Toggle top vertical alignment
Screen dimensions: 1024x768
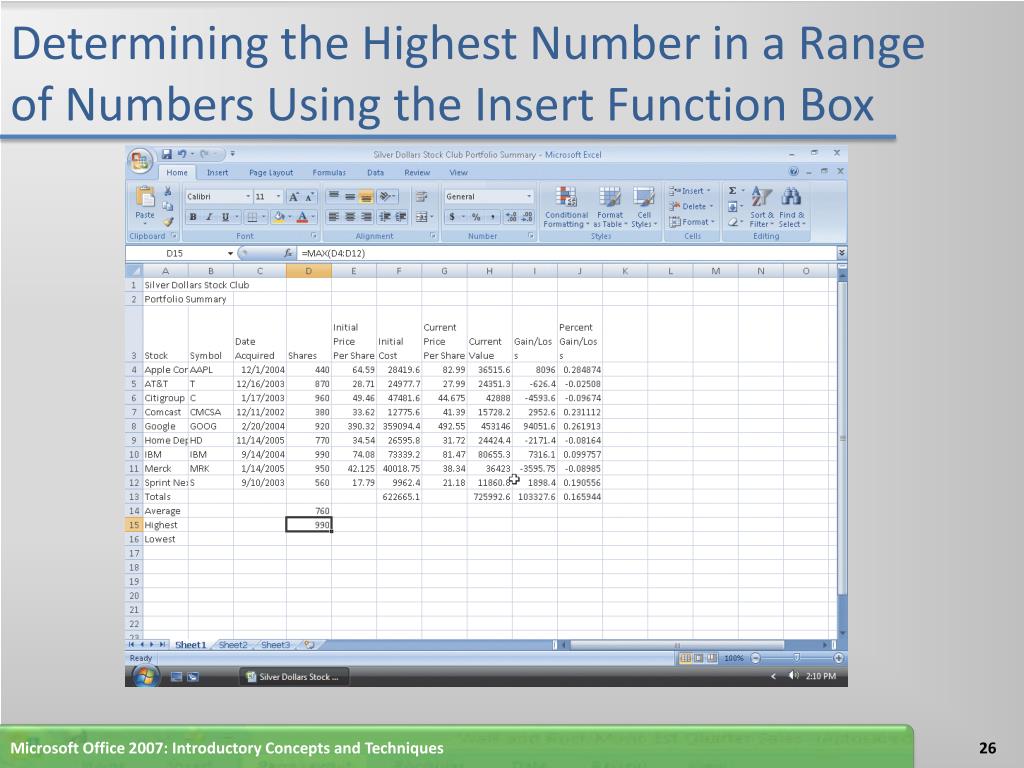[334, 197]
